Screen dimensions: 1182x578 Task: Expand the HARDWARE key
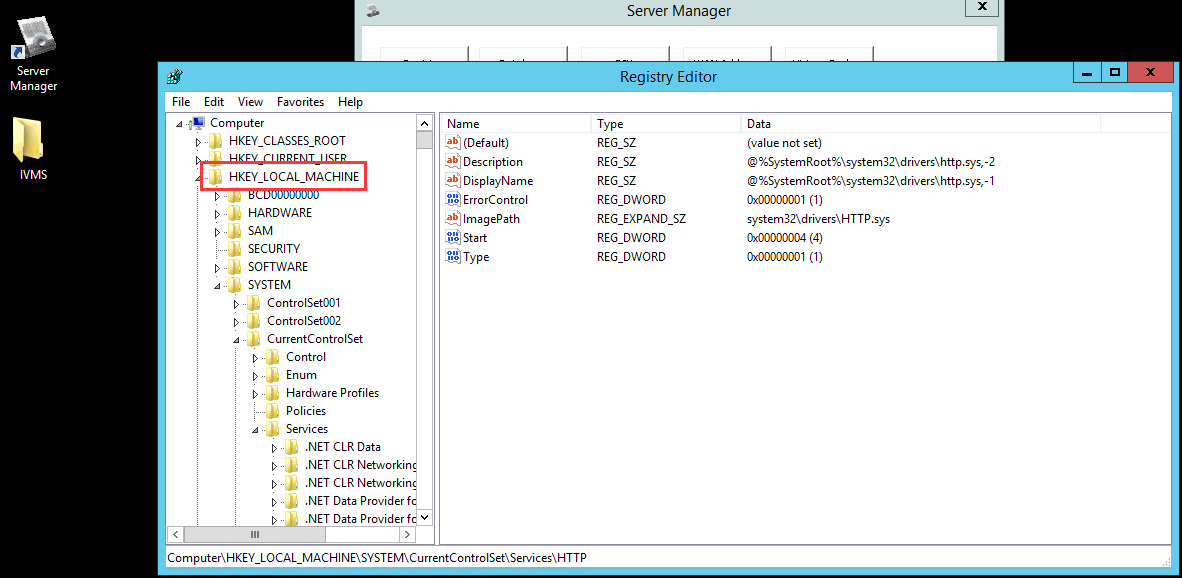click(x=217, y=213)
